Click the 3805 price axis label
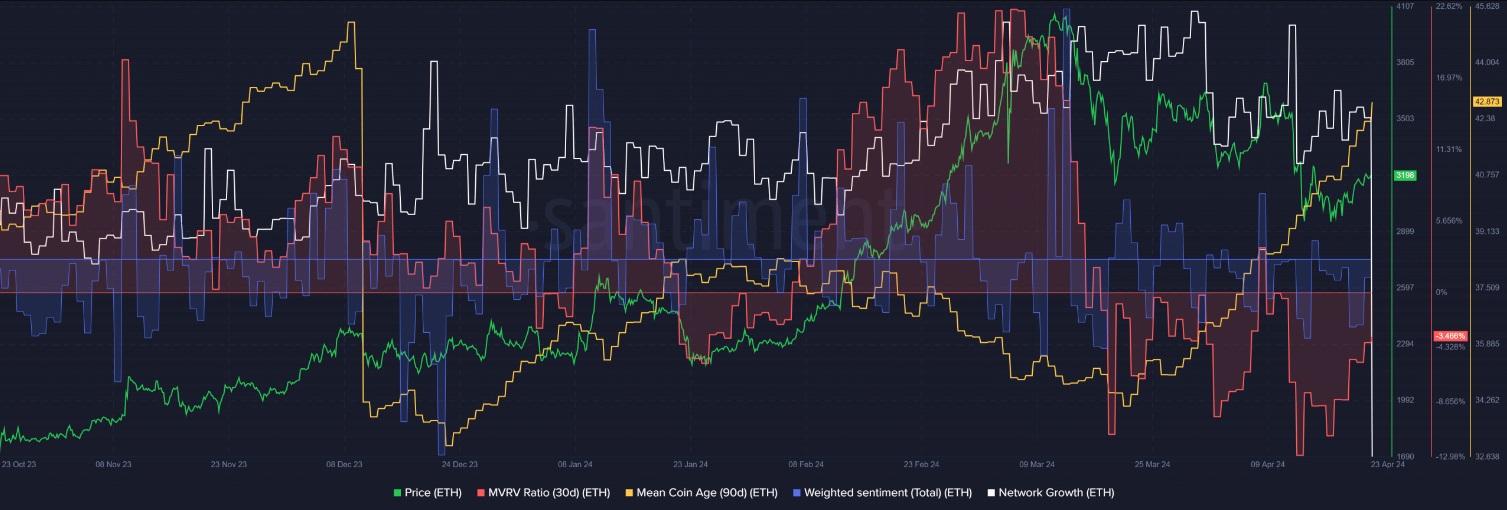The image size is (1507, 510). [1405, 62]
